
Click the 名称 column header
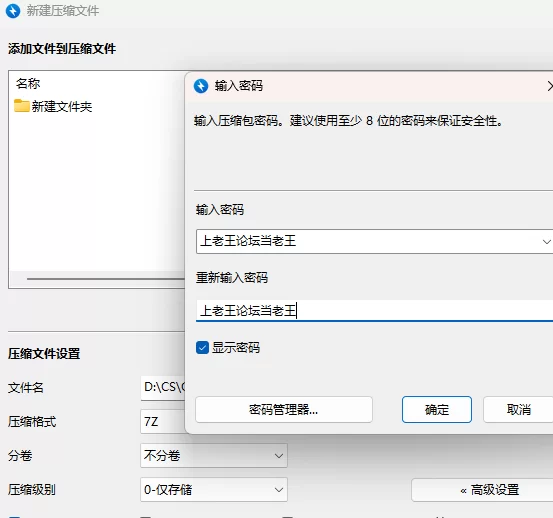tap(28, 84)
